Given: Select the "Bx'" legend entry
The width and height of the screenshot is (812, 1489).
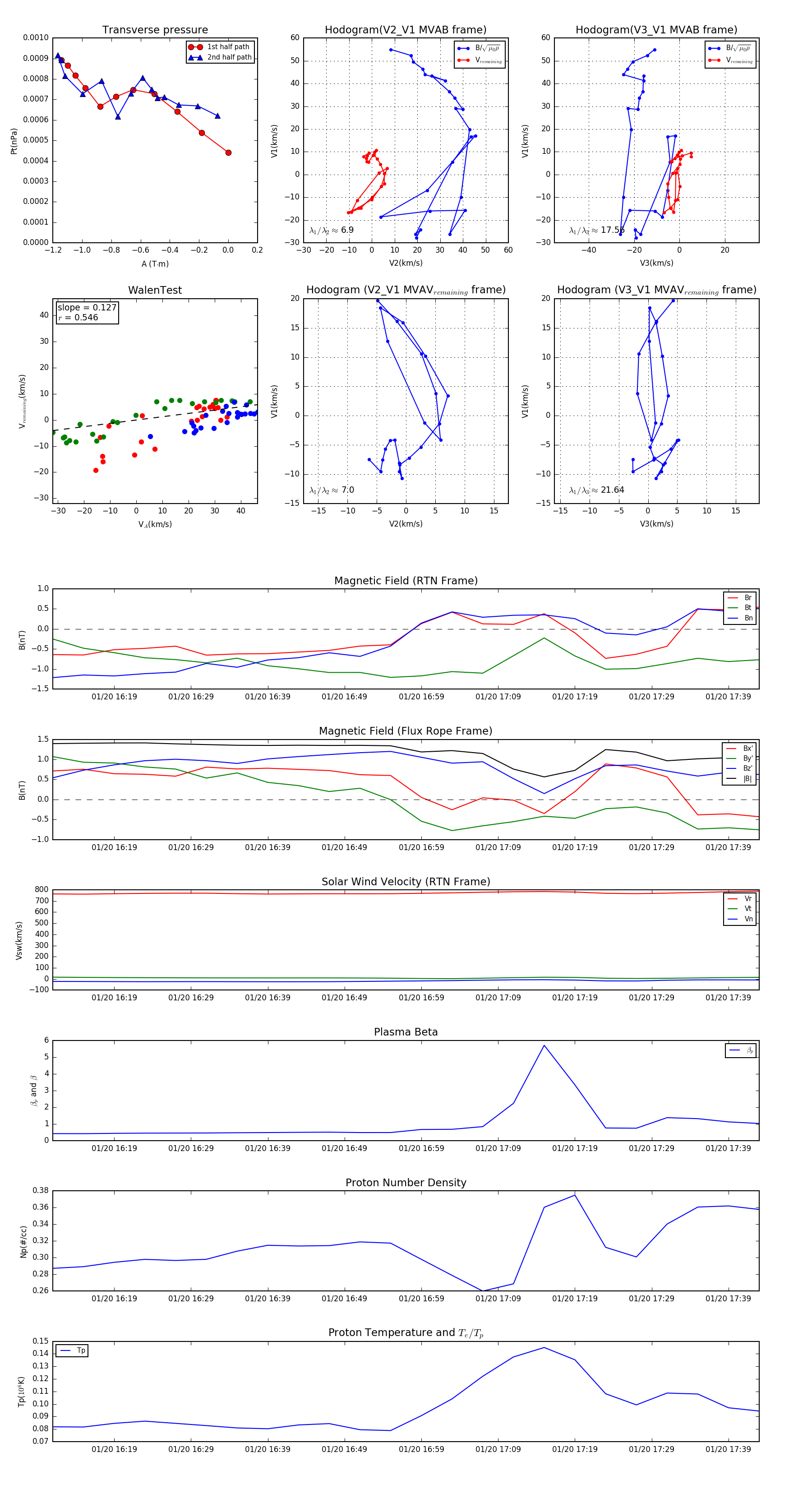Looking at the screenshot, I should click(739, 748).
